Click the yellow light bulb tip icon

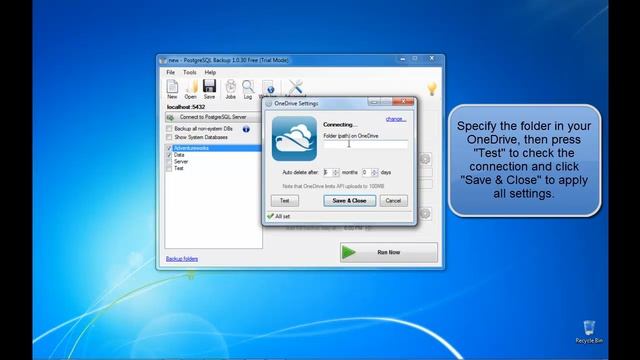click(x=432, y=89)
